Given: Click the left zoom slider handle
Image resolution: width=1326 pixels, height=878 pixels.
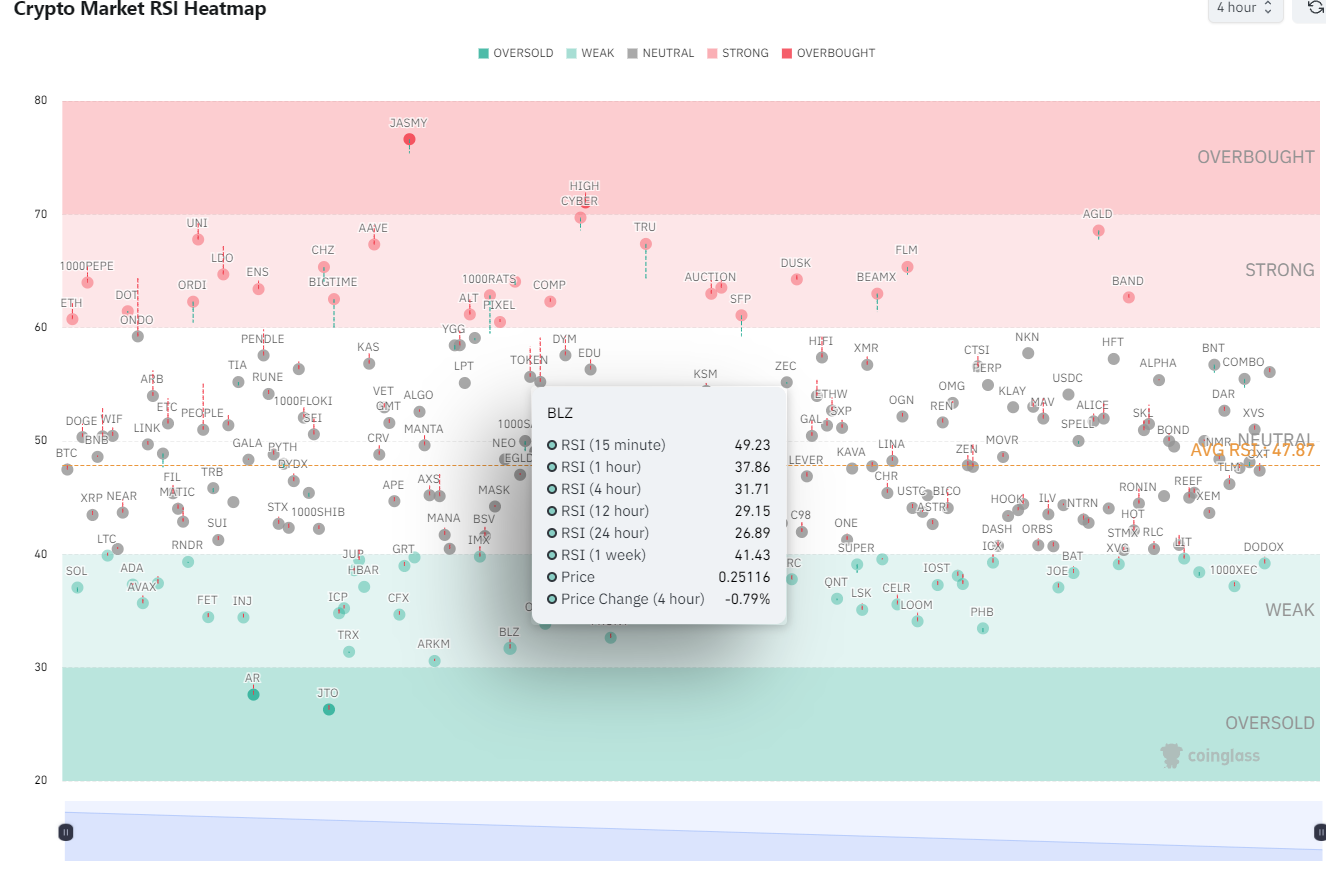Looking at the screenshot, I should pyautogui.click(x=66, y=831).
